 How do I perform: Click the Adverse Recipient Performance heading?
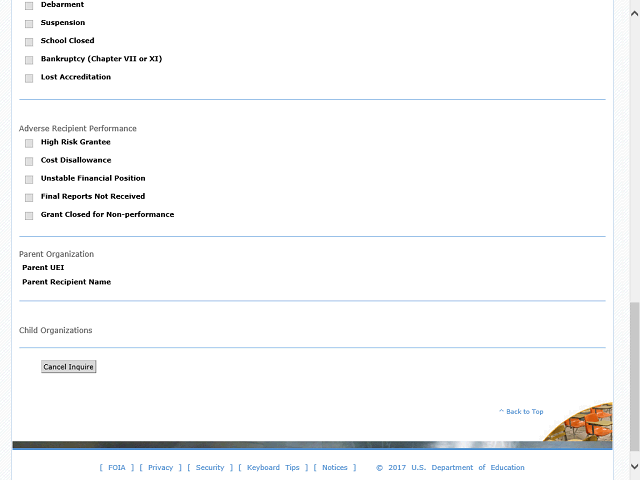[78, 128]
